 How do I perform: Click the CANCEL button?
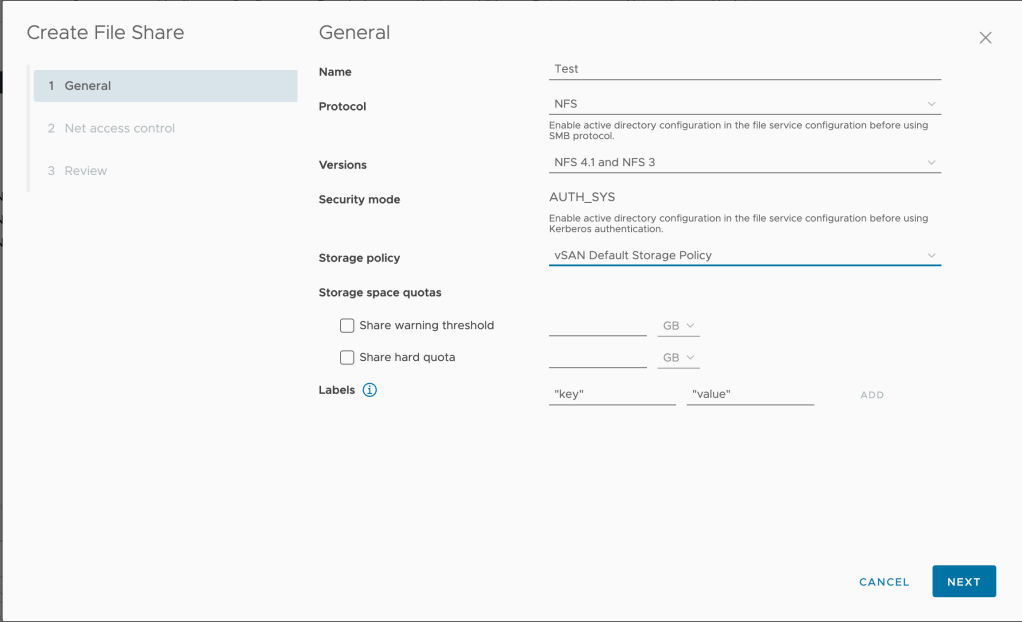coord(884,582)
